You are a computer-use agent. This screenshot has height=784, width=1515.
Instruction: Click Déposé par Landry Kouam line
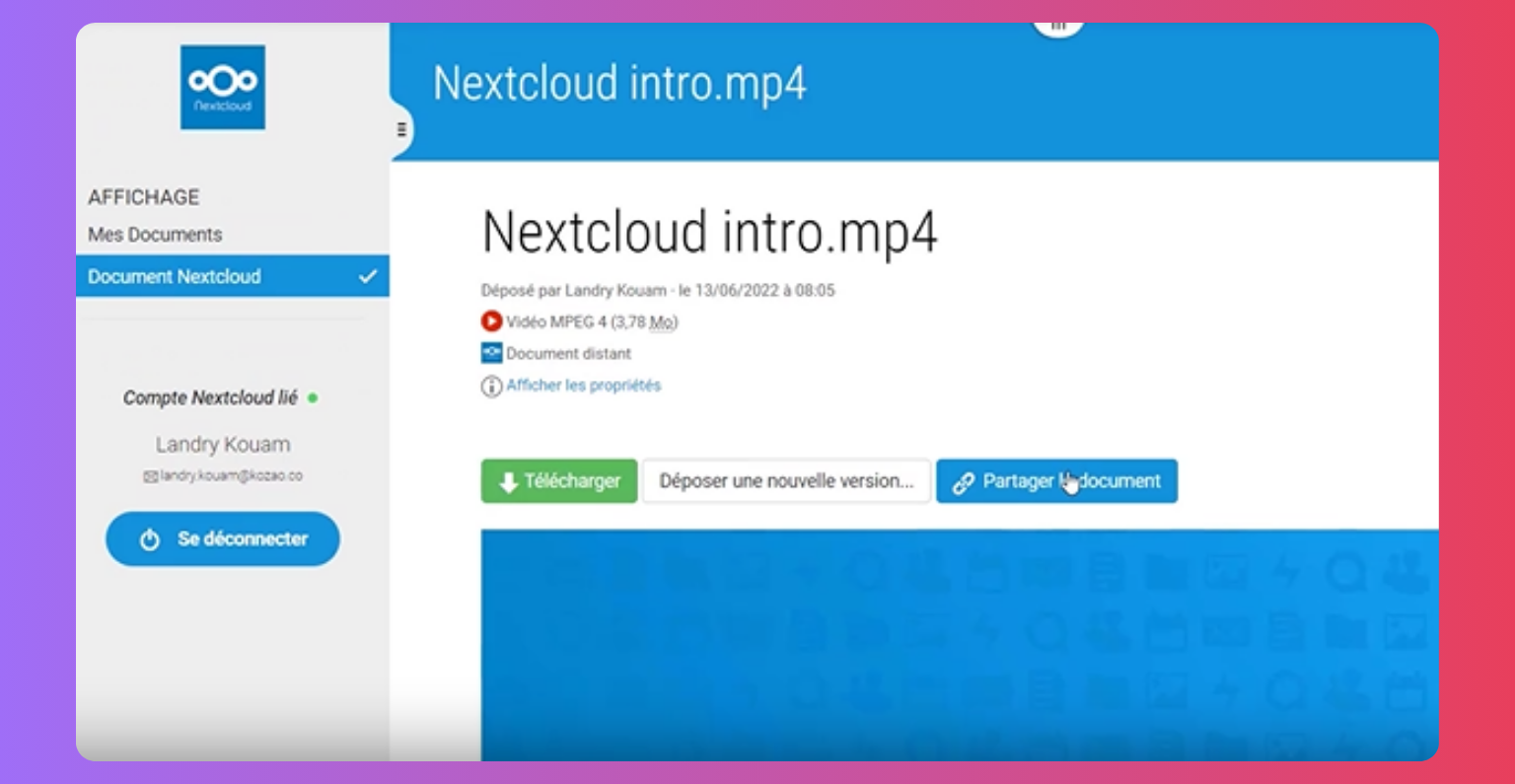click(x=658, y=290)
